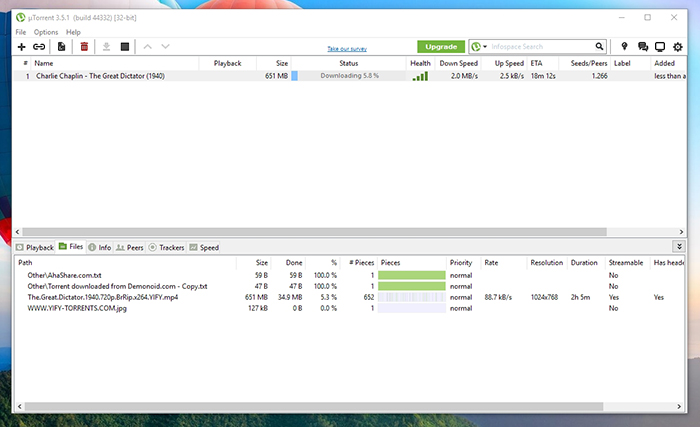Select The.Great.Dictator.1940.720p.BrRip.x264.YIFY.mp4 file
This screenshot has height=427, width=700.
[103, 297]
